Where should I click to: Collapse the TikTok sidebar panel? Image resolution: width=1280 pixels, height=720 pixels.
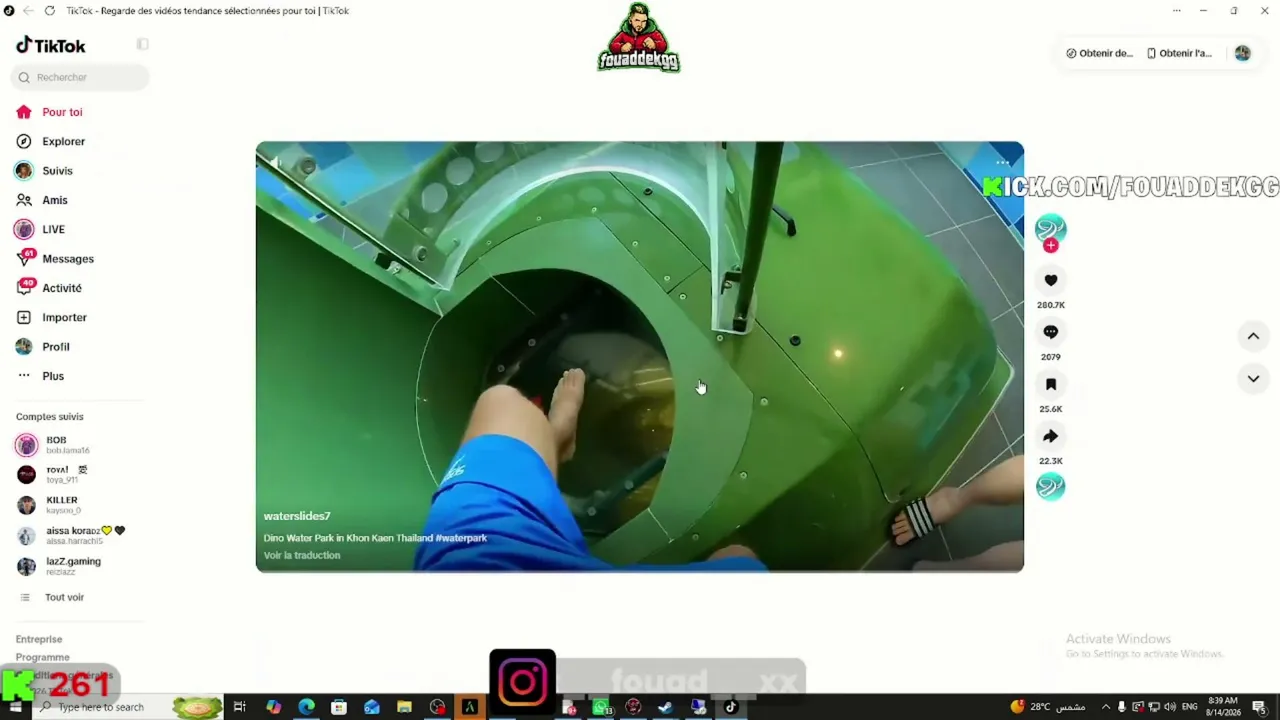point(142,45)
